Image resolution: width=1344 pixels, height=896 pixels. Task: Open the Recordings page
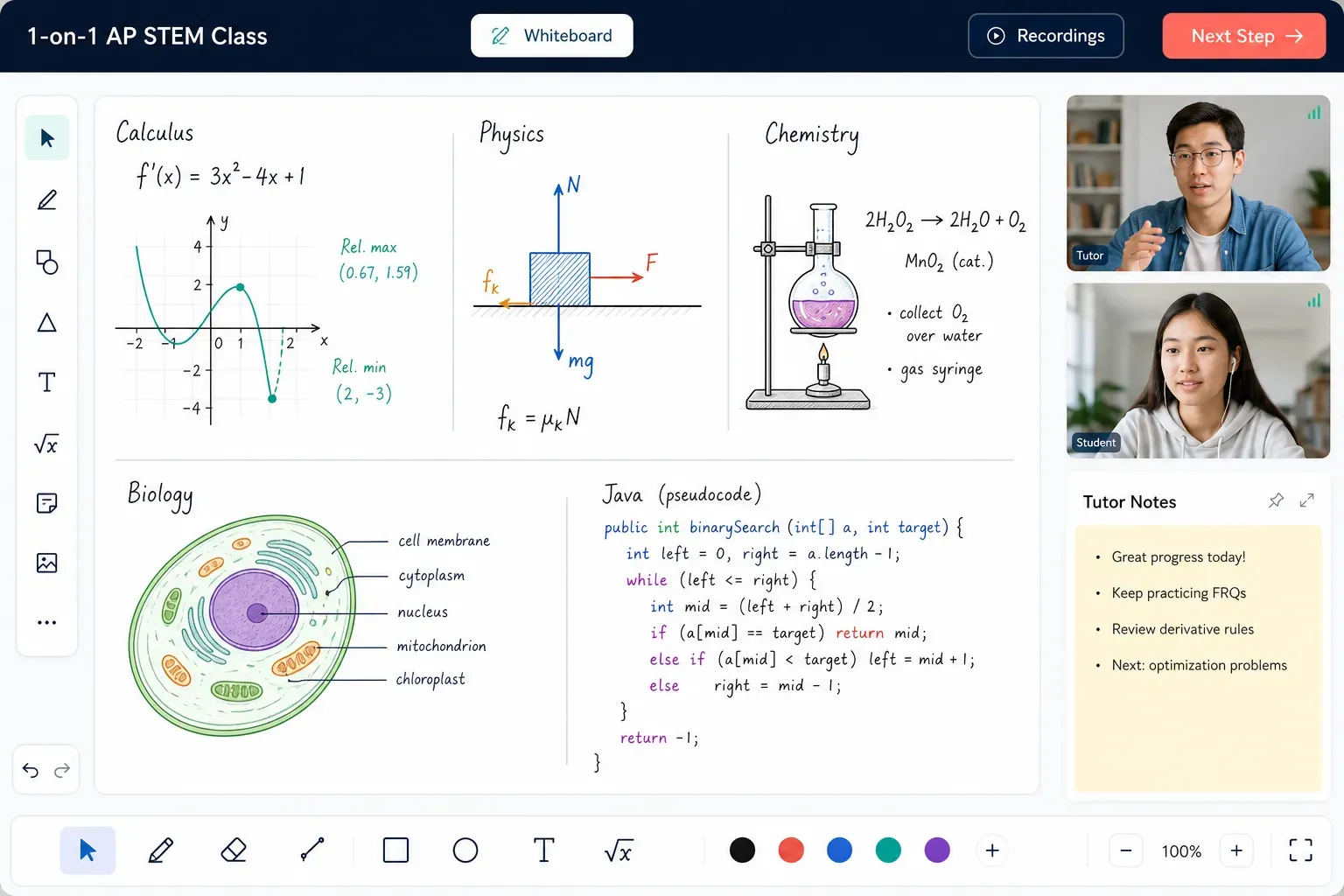point(1046,36)
